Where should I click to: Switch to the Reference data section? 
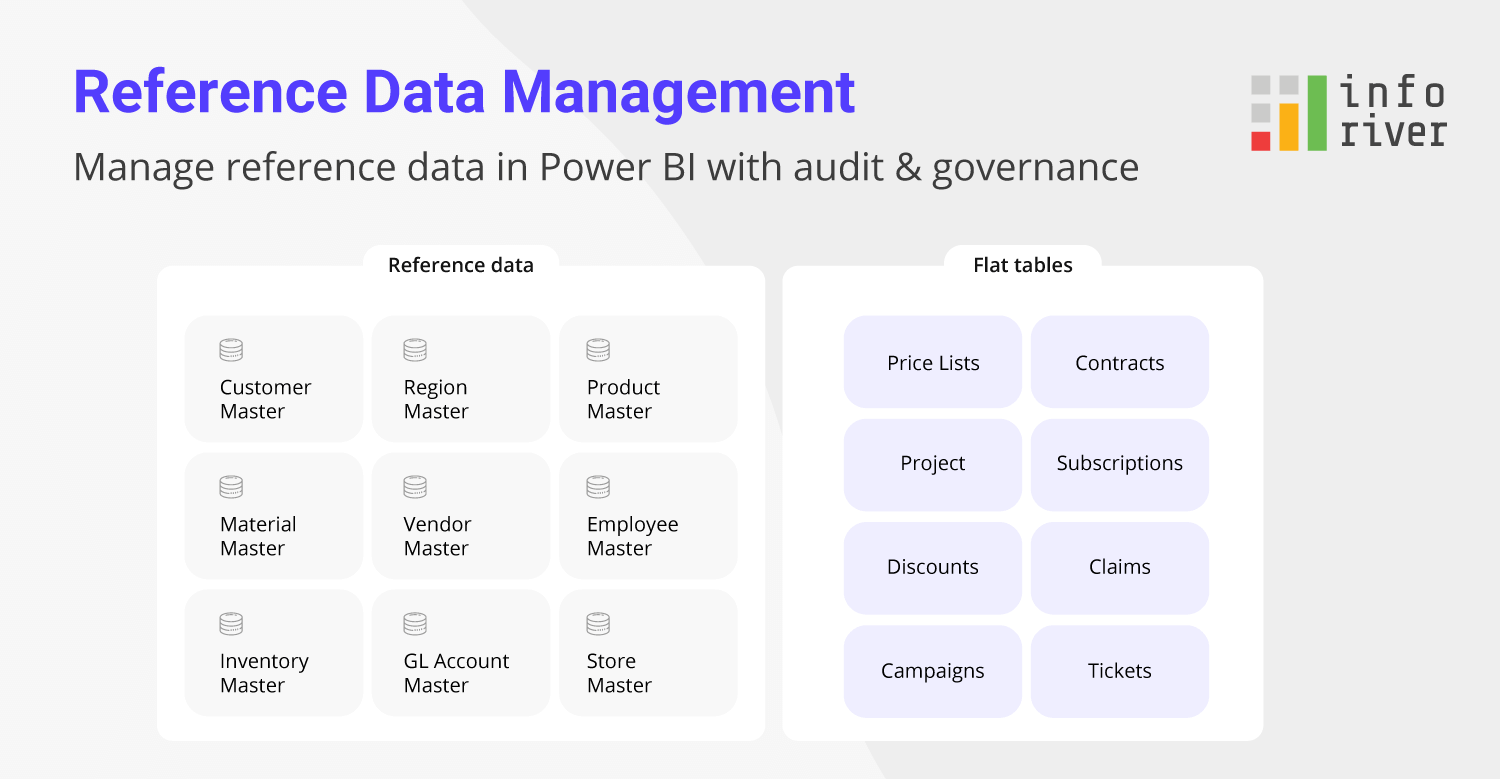point(461,265)
